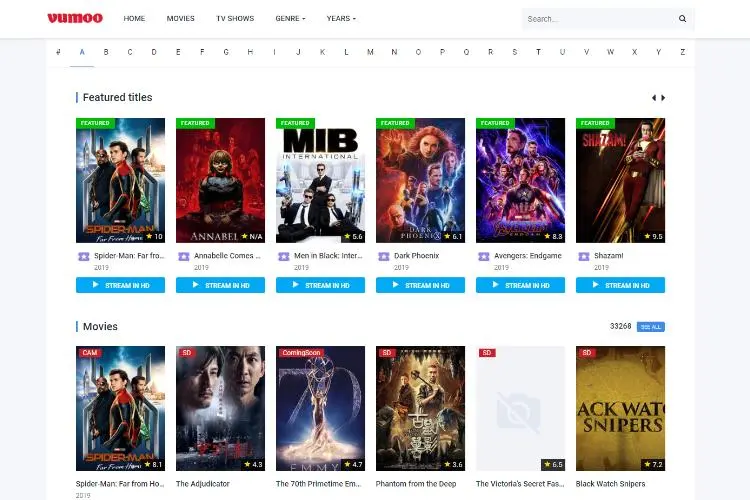Show previous featured titles with left arrow
The width and height of the screenshot is (750, 500).
[654, 98]
